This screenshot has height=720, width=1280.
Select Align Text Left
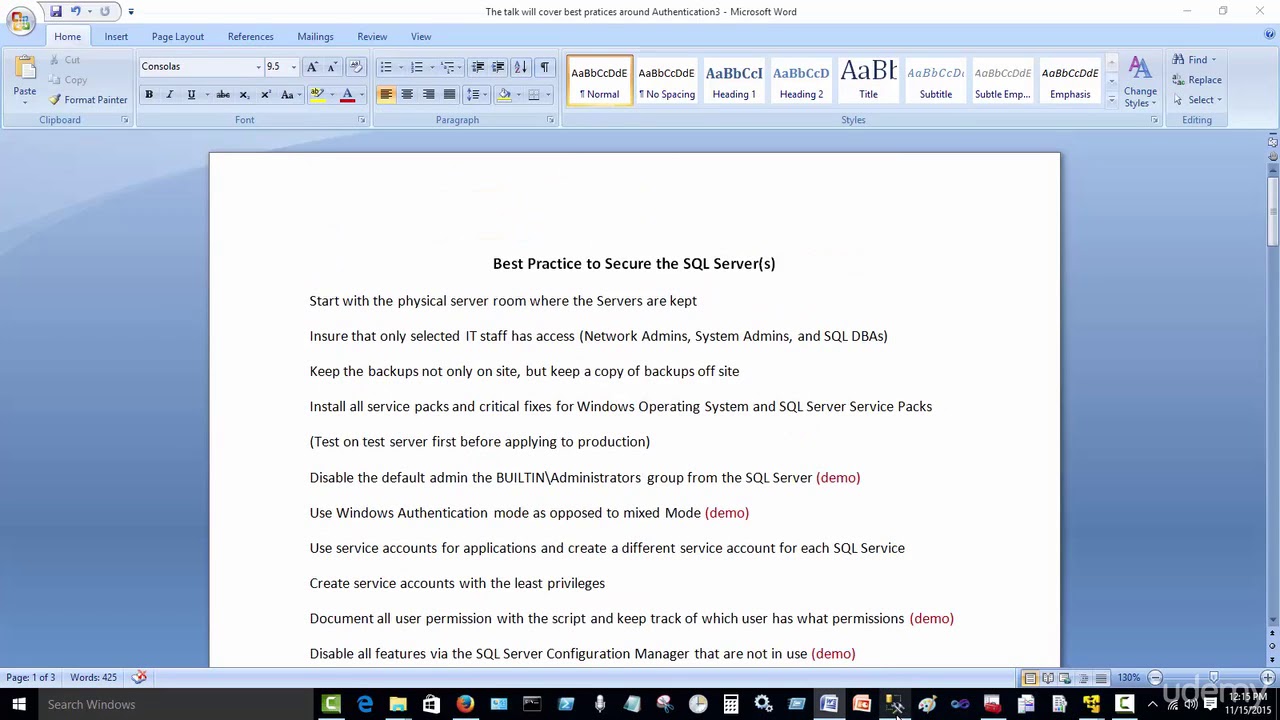(386, 95)
